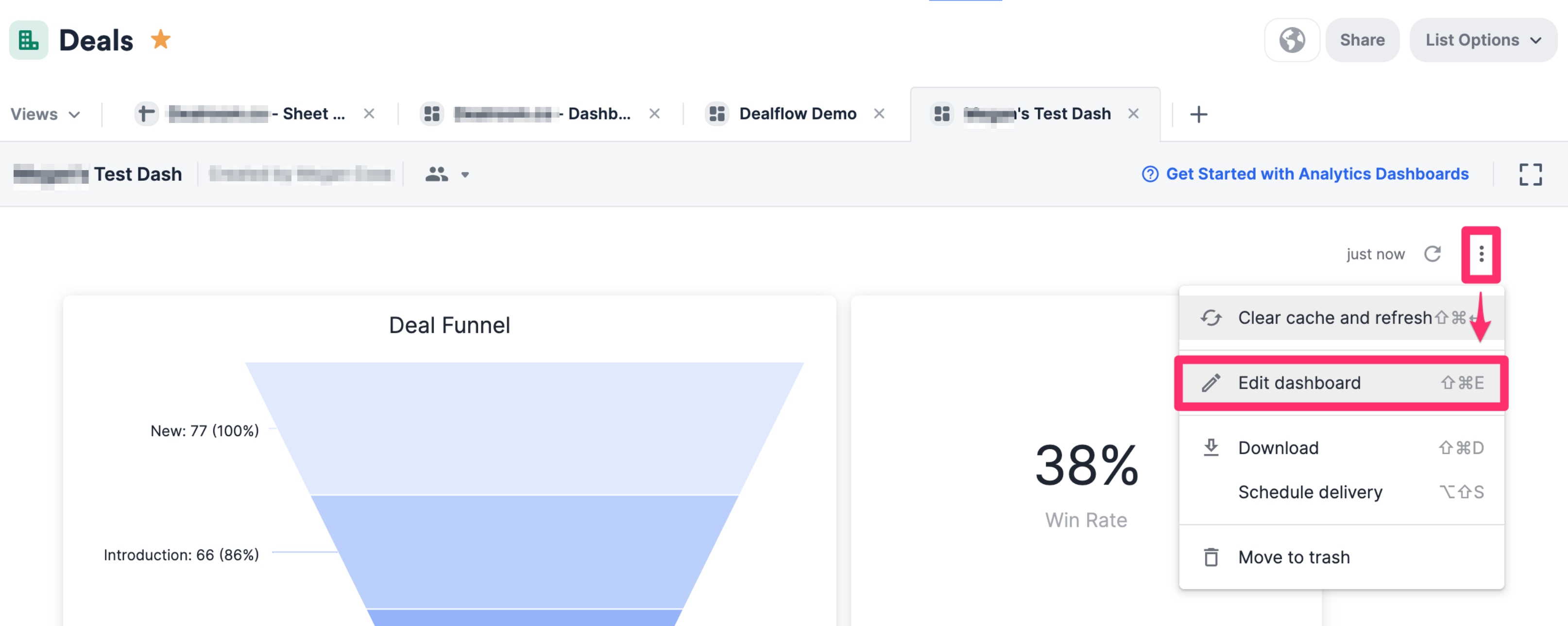Close the Dealflow Demo tab
The width and height of the screenshot is (1568, 626).
pyautogui.click(x=879, y=113)
